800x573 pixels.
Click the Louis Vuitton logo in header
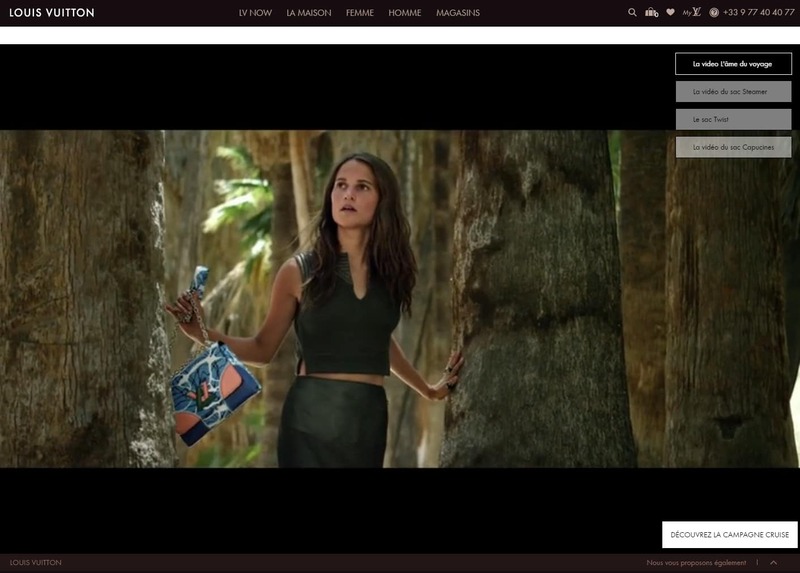click(x=52, y=13)
